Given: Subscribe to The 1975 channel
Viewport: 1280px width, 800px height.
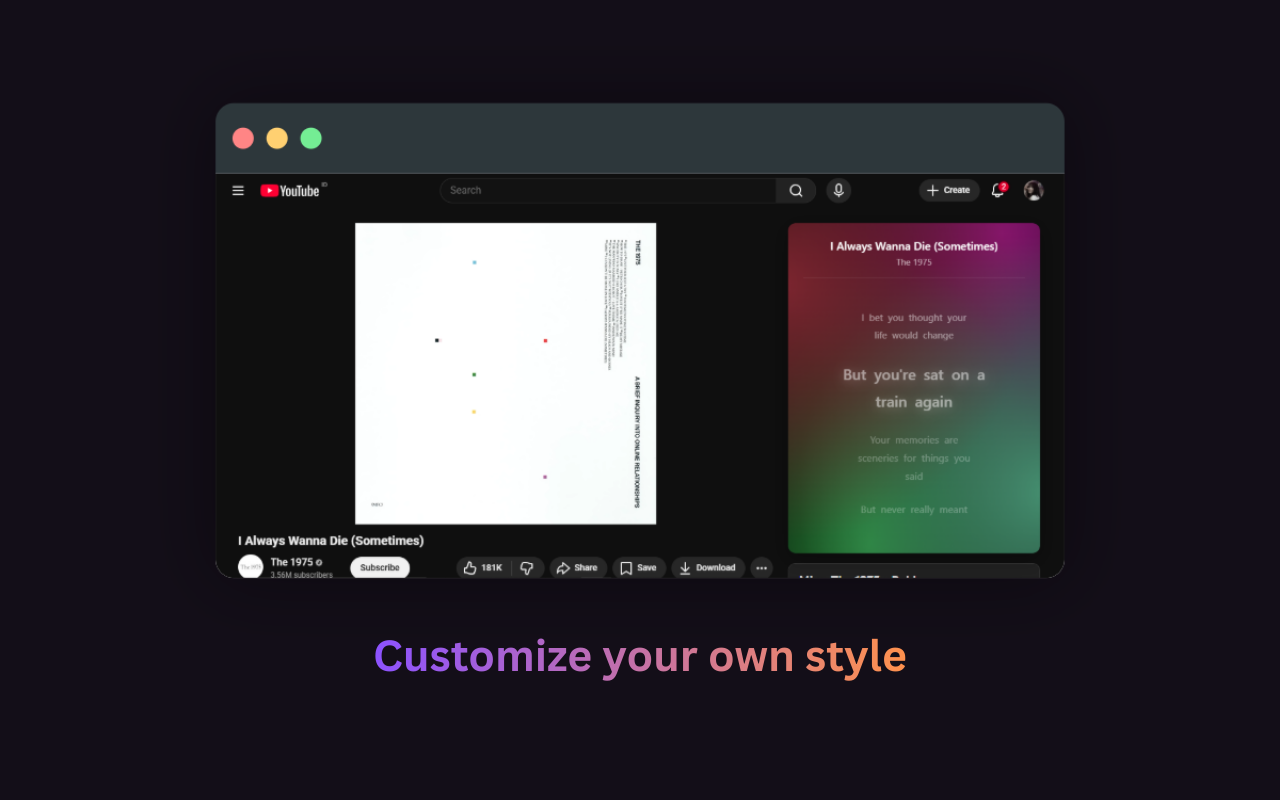Looking at the screenshot, I should coord(380,567).
